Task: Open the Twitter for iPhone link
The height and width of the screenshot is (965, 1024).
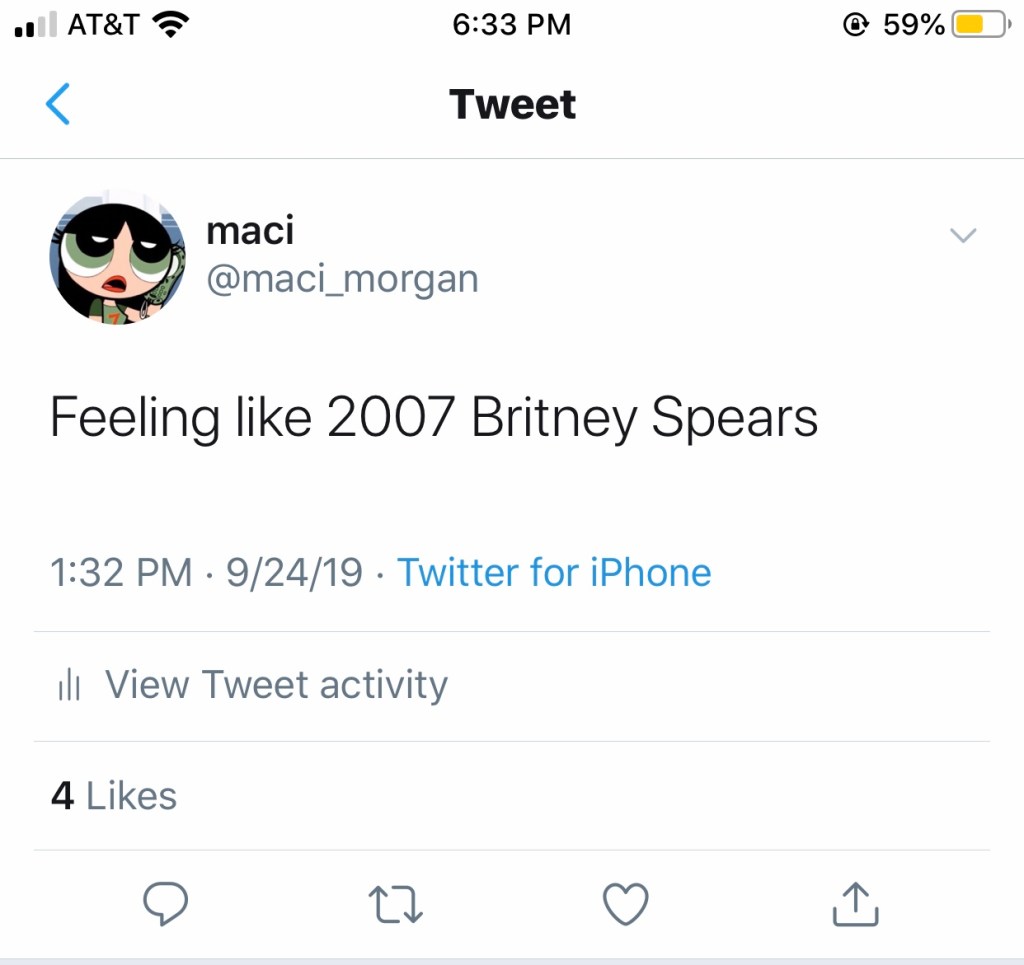Action: pos(554,573)
